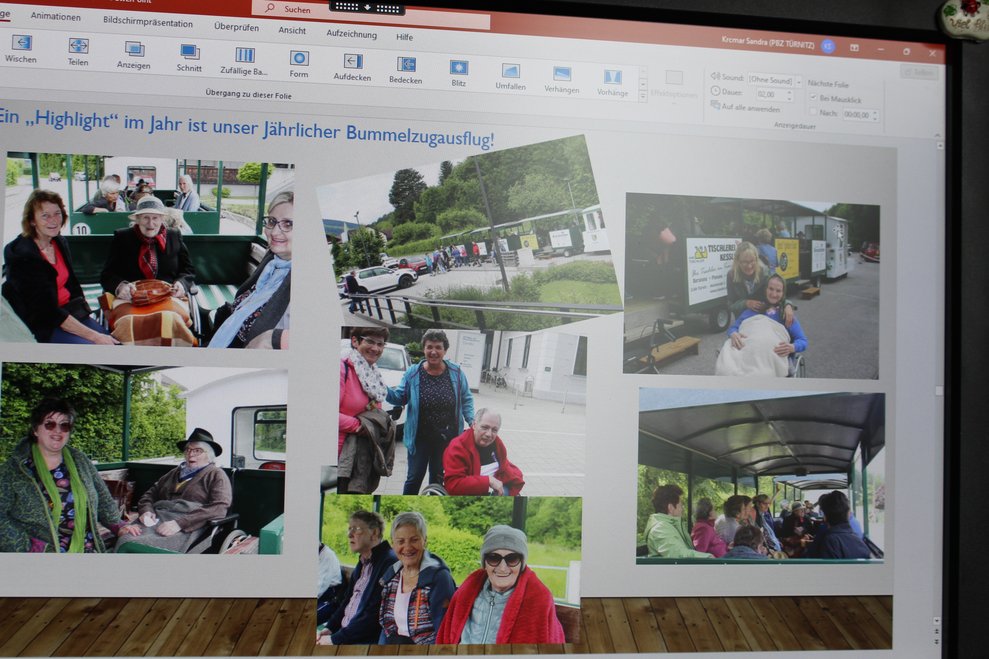
Task: Increase the Dauer value with the stepper
Action: point(790,93)
